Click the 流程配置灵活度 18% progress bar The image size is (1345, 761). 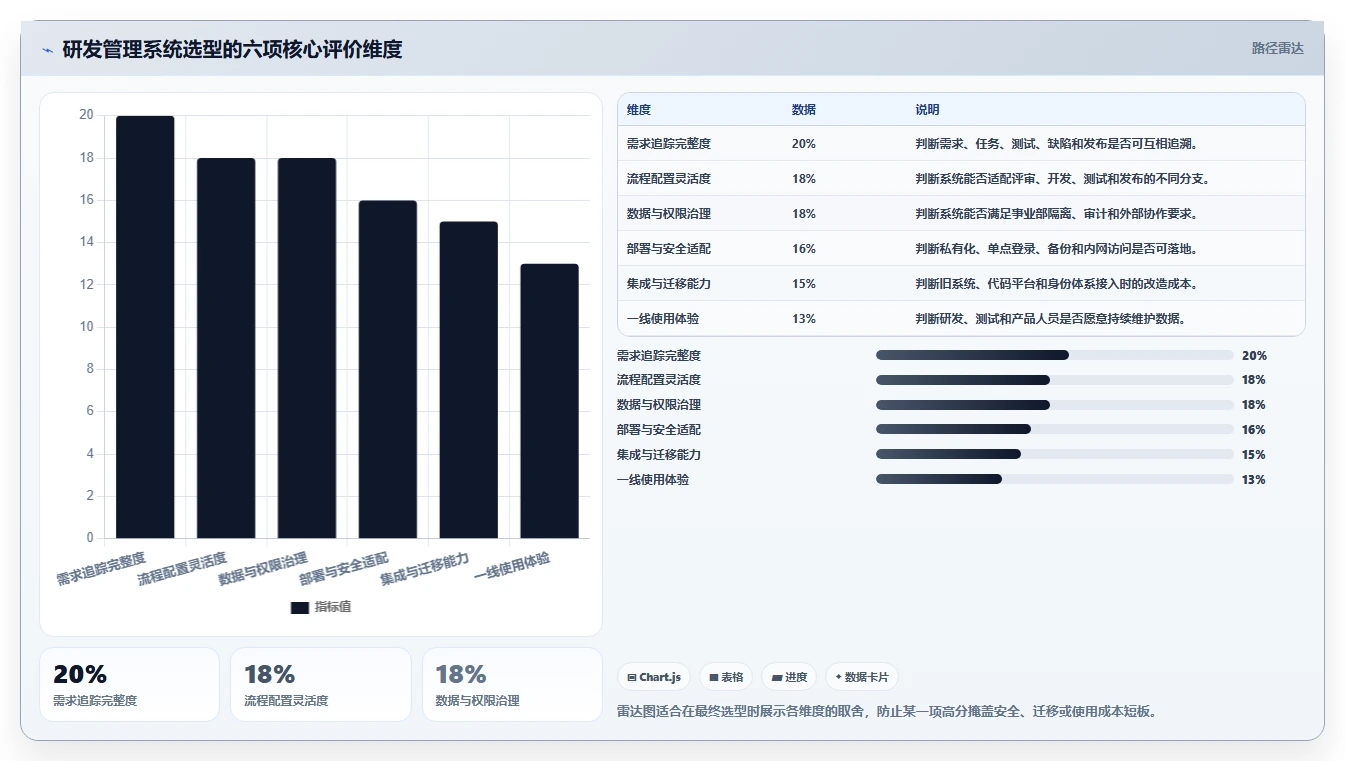[x=1055, y=380]
